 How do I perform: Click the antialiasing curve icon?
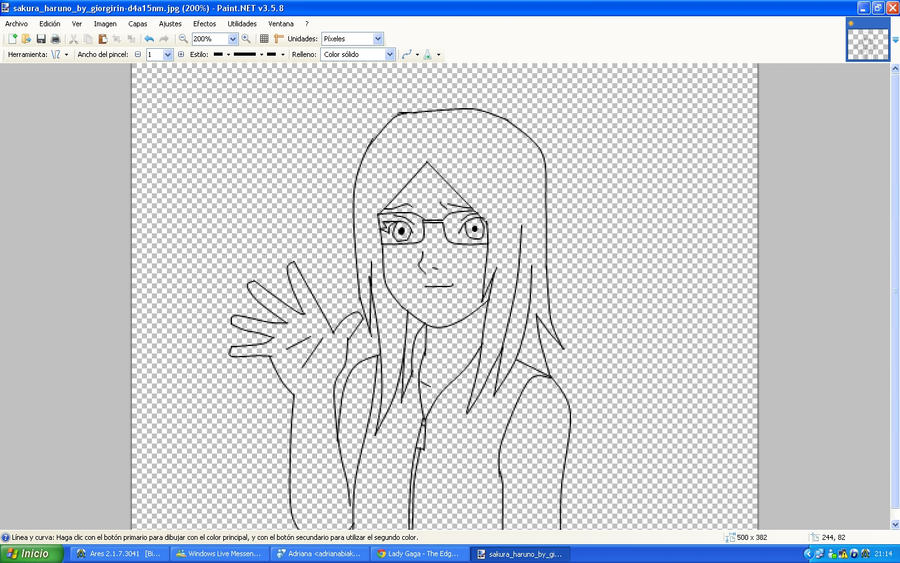click(406, 55)
